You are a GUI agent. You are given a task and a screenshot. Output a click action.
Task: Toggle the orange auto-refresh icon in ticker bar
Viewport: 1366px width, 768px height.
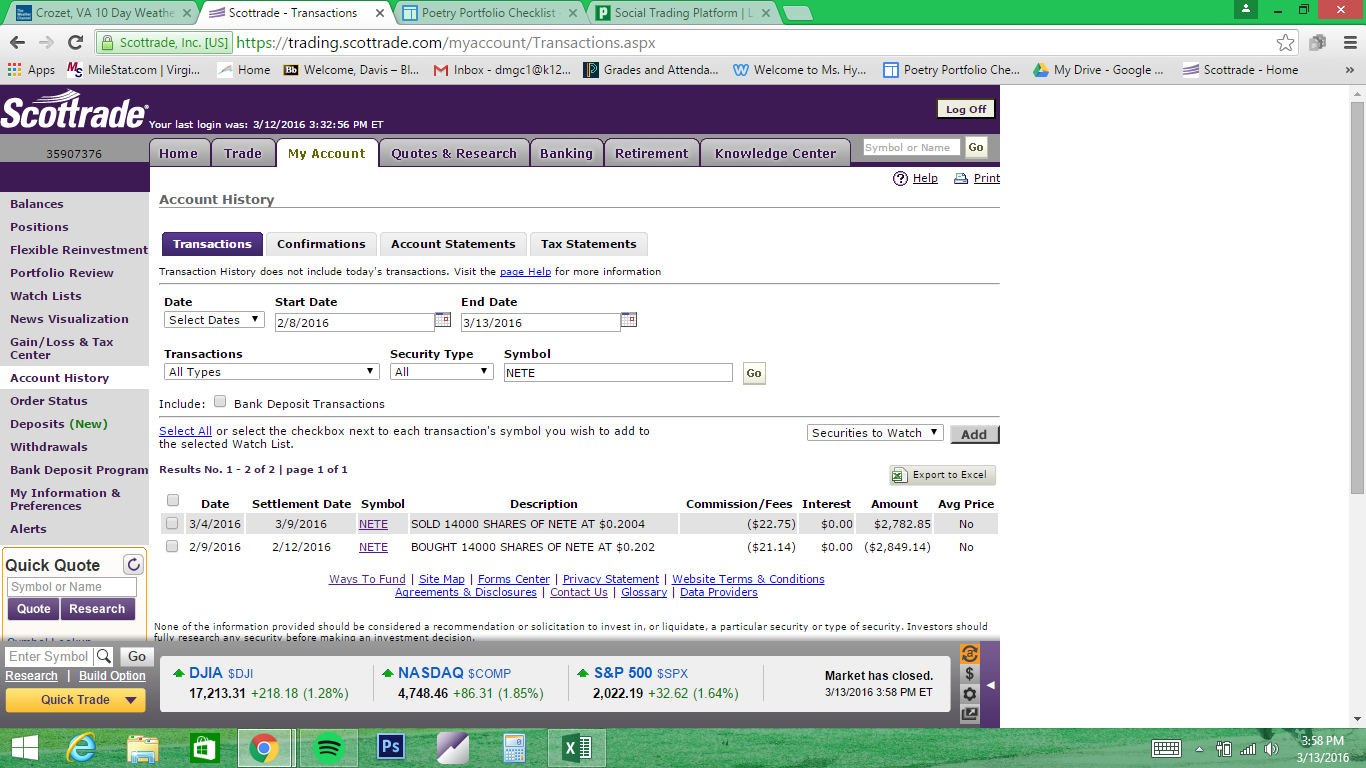pos(969,653)
